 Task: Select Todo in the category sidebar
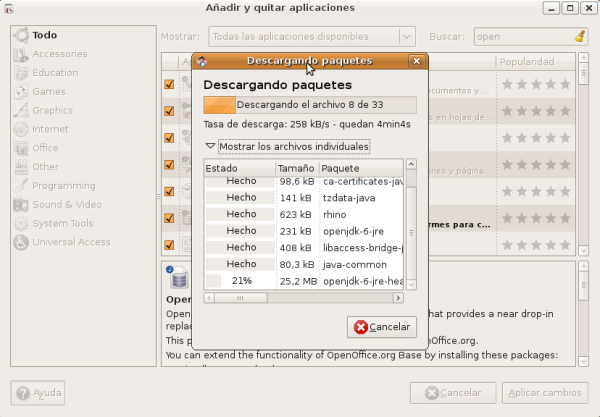coord(44,35)
